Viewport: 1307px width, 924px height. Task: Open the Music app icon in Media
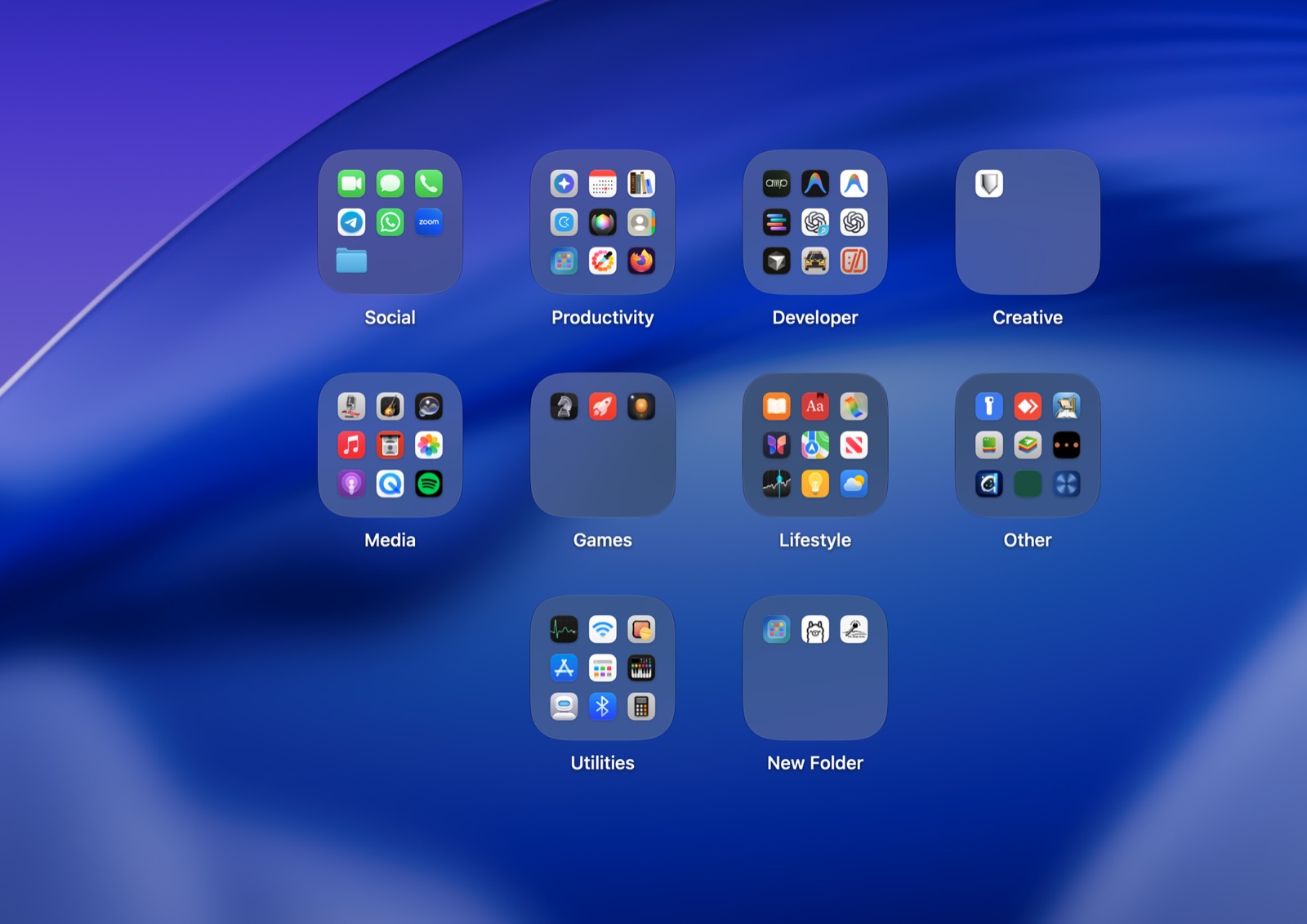click(x=351, y=445)
